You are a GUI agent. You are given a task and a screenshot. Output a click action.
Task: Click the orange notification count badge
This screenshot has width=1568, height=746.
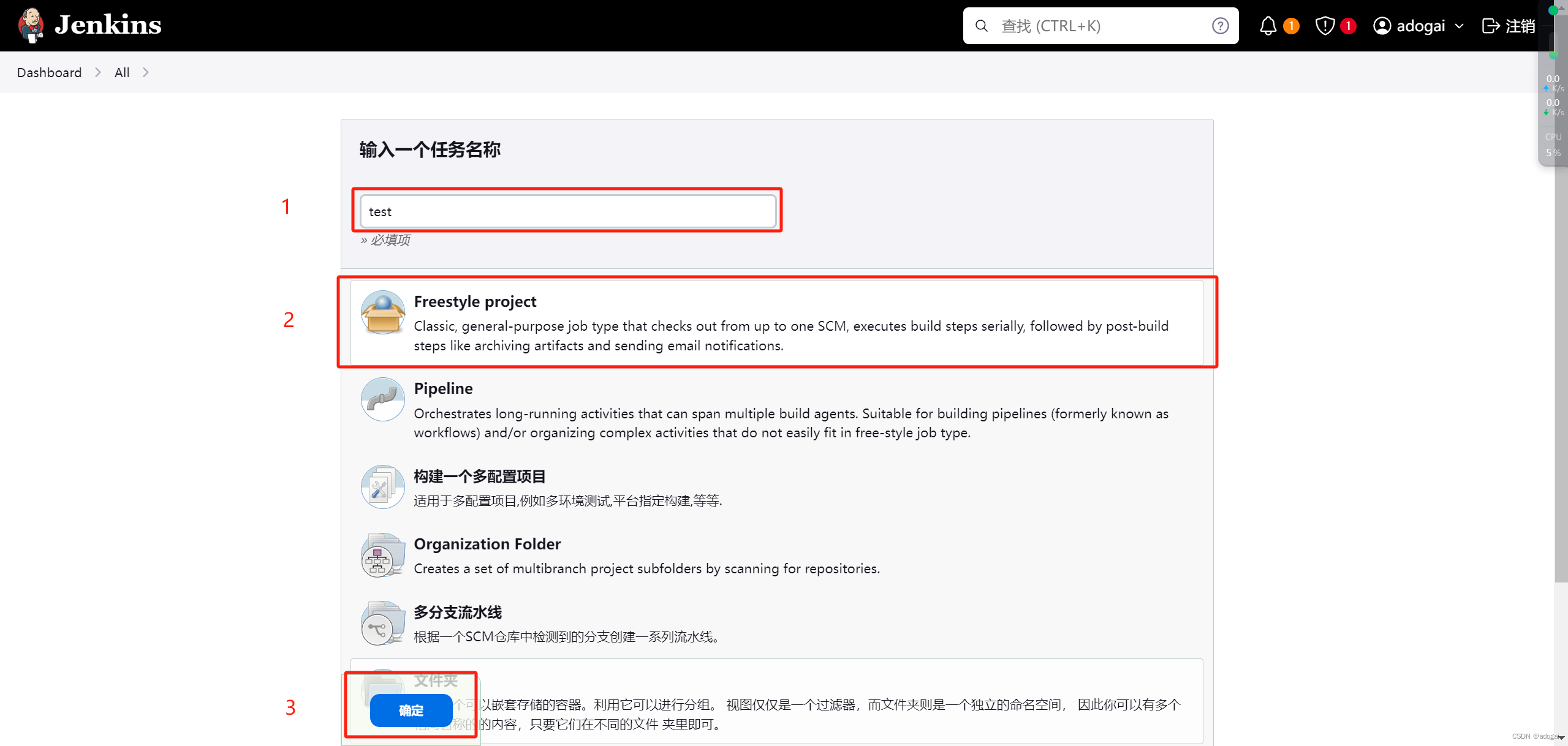pos(1291,26)
